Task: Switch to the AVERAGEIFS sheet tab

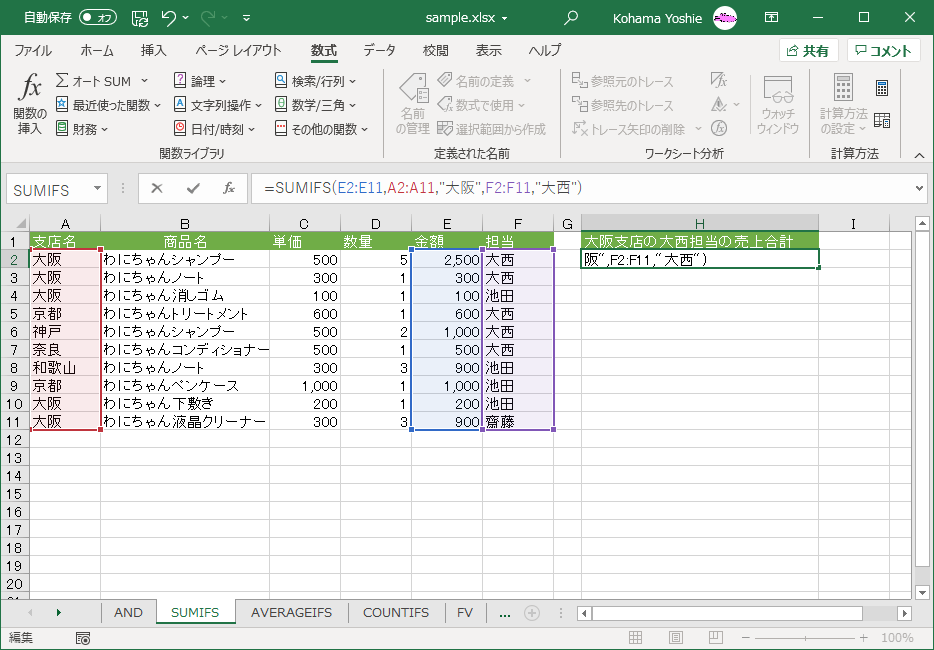Action: tap(291, 612)
